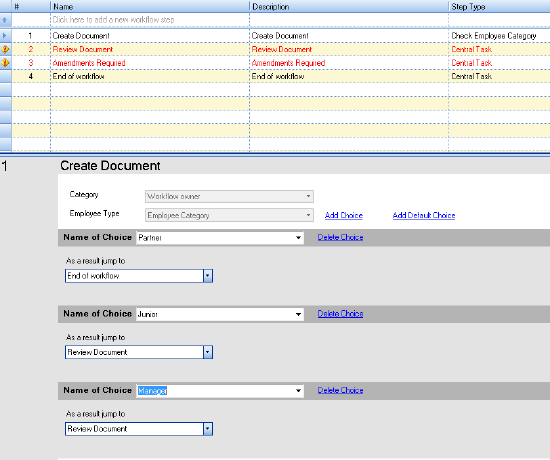Sort by the Name column header
Screen dimensions: 550x460
[150, 6]
